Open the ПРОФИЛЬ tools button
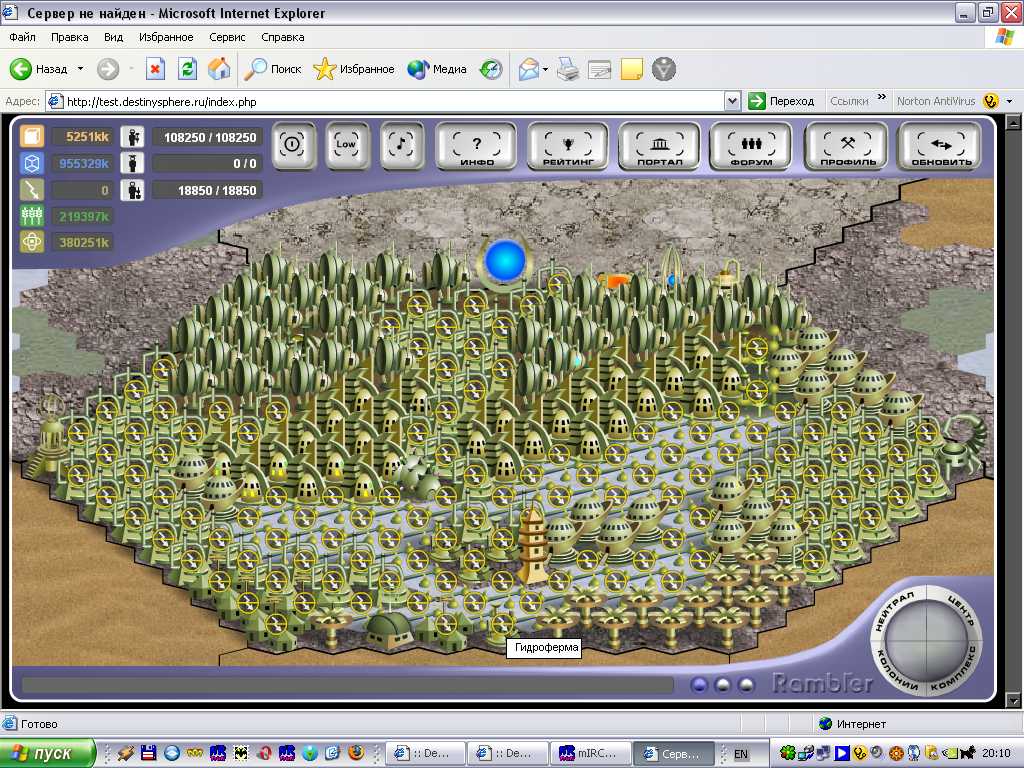The height and width of the screenshot is (768, 1024). 845,146
